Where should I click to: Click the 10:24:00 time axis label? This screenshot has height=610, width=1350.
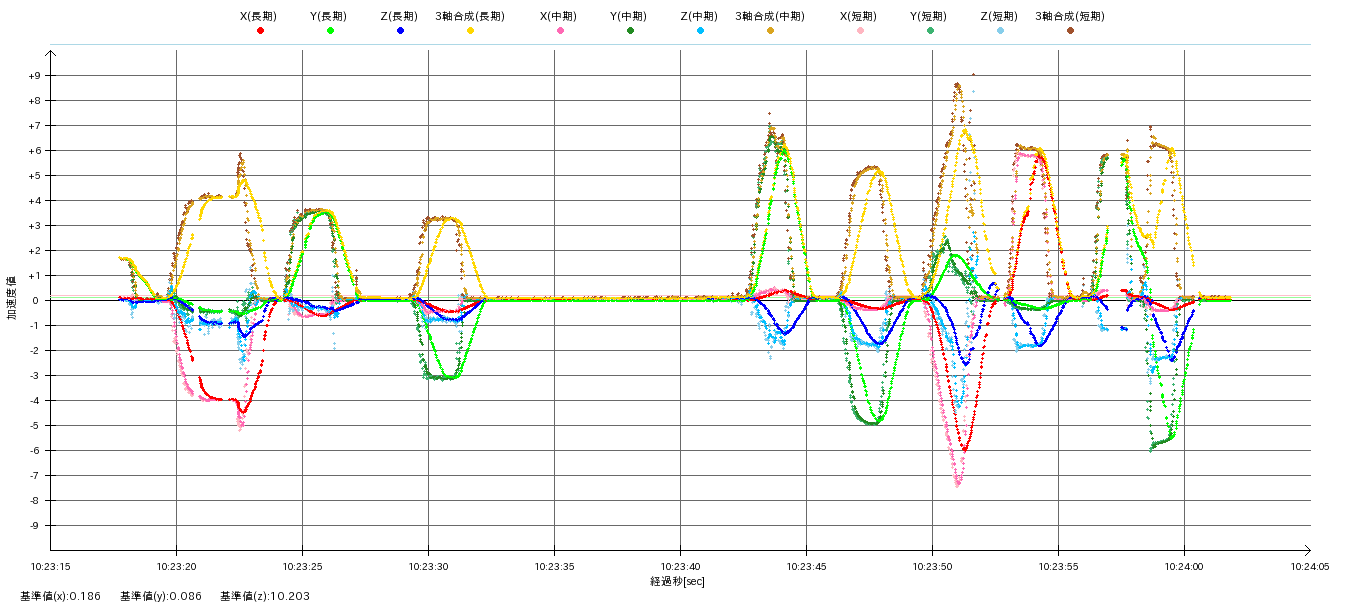(x=1184, y=565)
